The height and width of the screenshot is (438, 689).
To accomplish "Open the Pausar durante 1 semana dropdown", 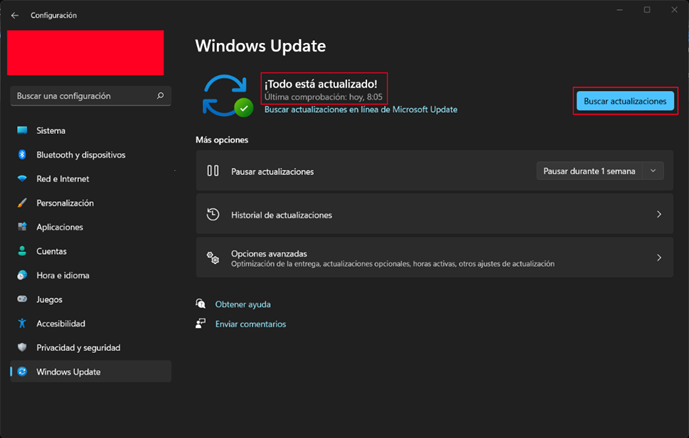I will click(600, 171).
